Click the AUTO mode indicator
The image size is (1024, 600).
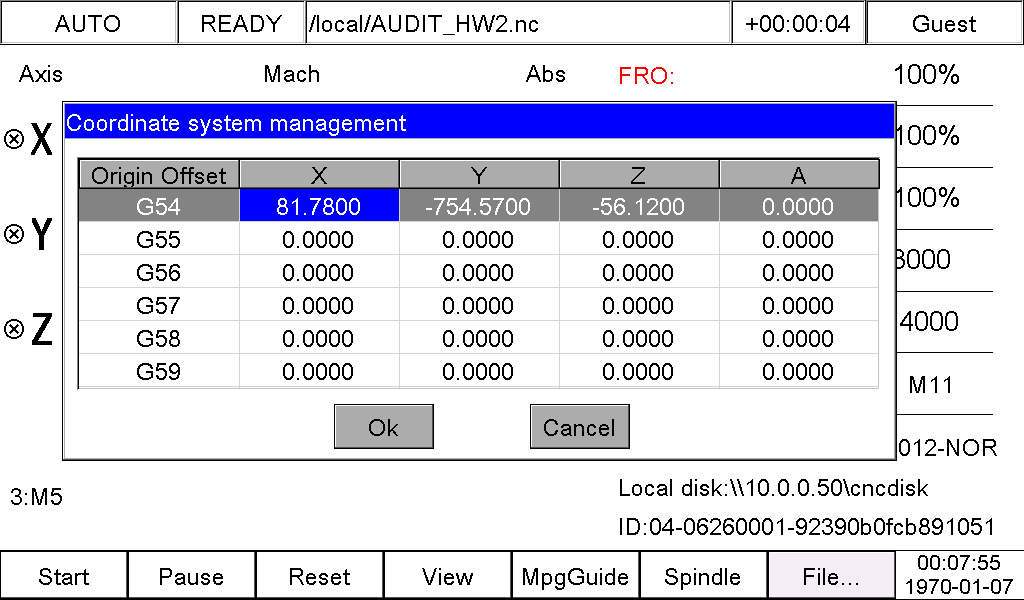point(88,24)
